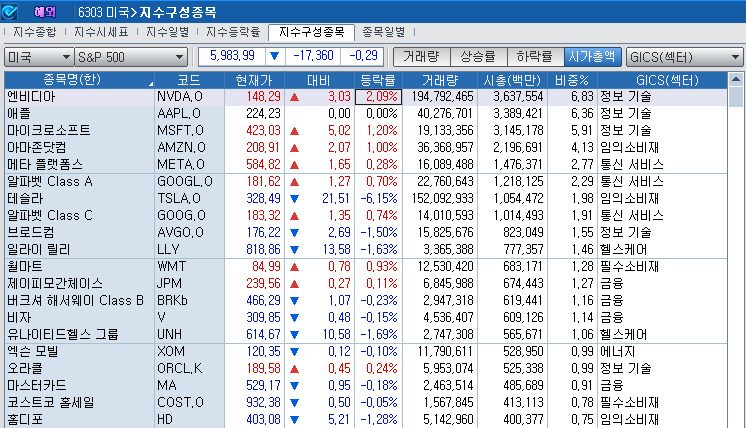Click the 3,637,554 market cap cell

[x=512, y=97]
